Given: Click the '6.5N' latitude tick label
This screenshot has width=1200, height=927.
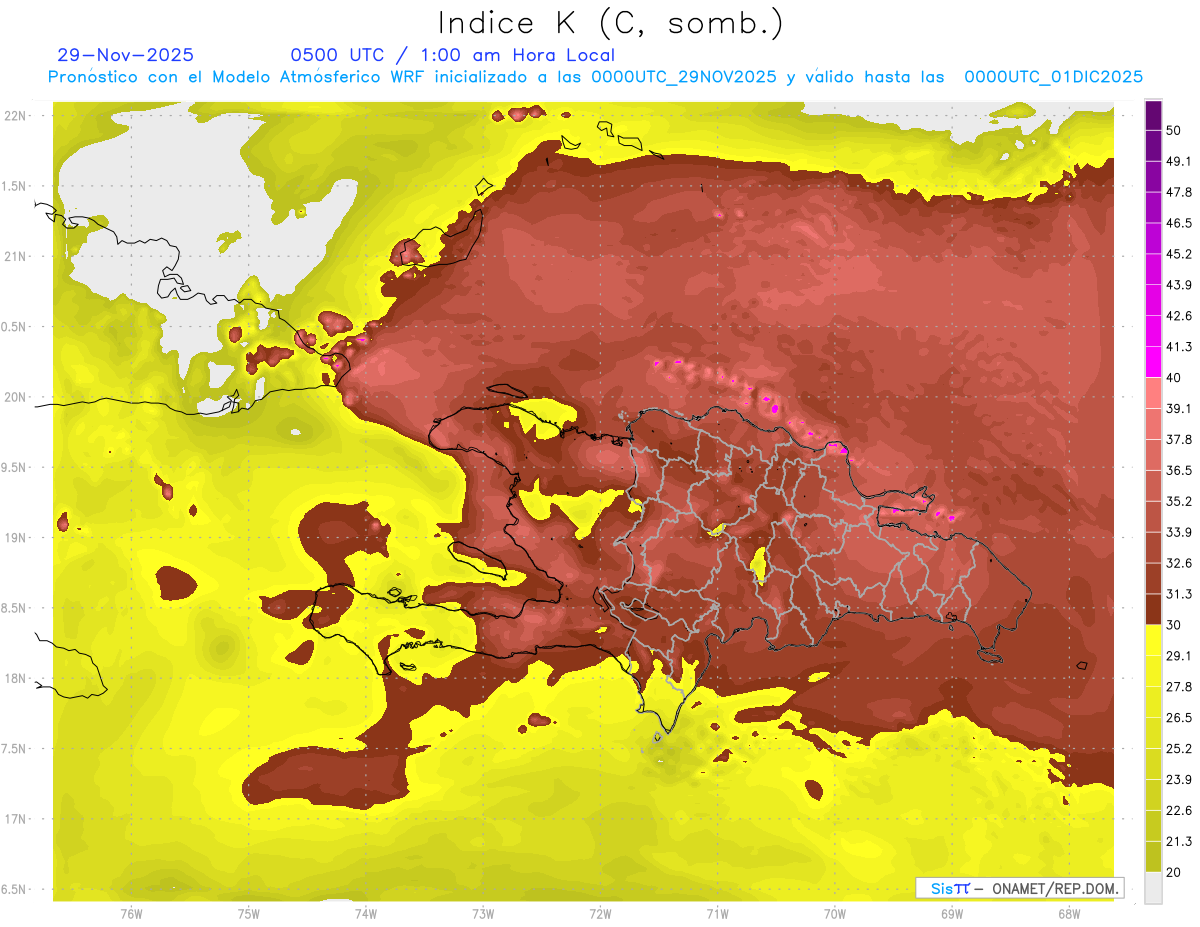Looking at the screenshot, I should point(15,890).
